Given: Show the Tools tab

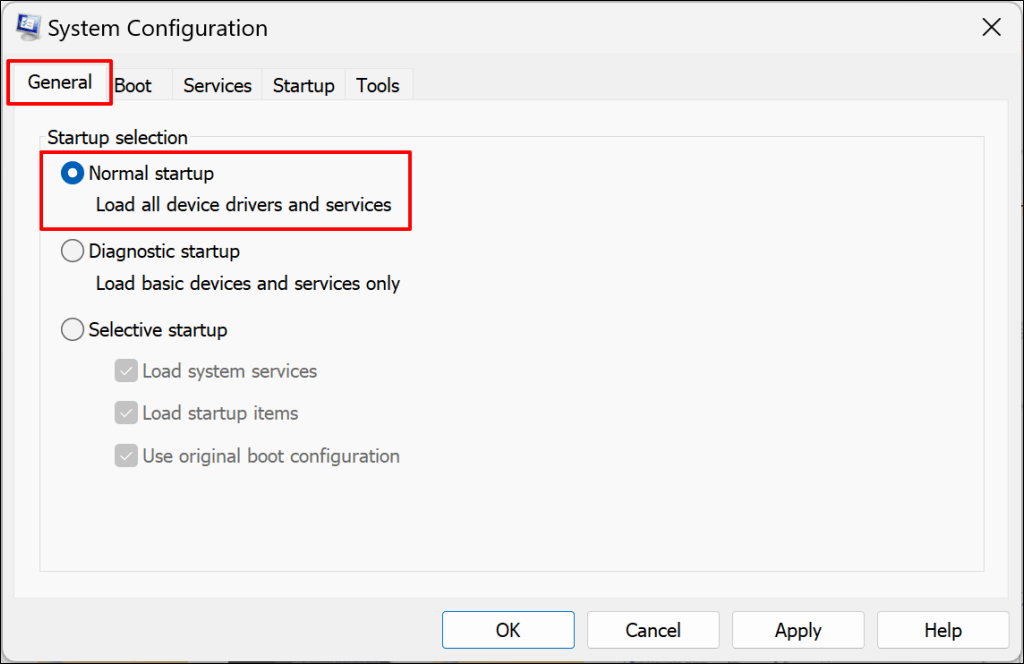Looking at the screenshot, I should click(378, 86).
